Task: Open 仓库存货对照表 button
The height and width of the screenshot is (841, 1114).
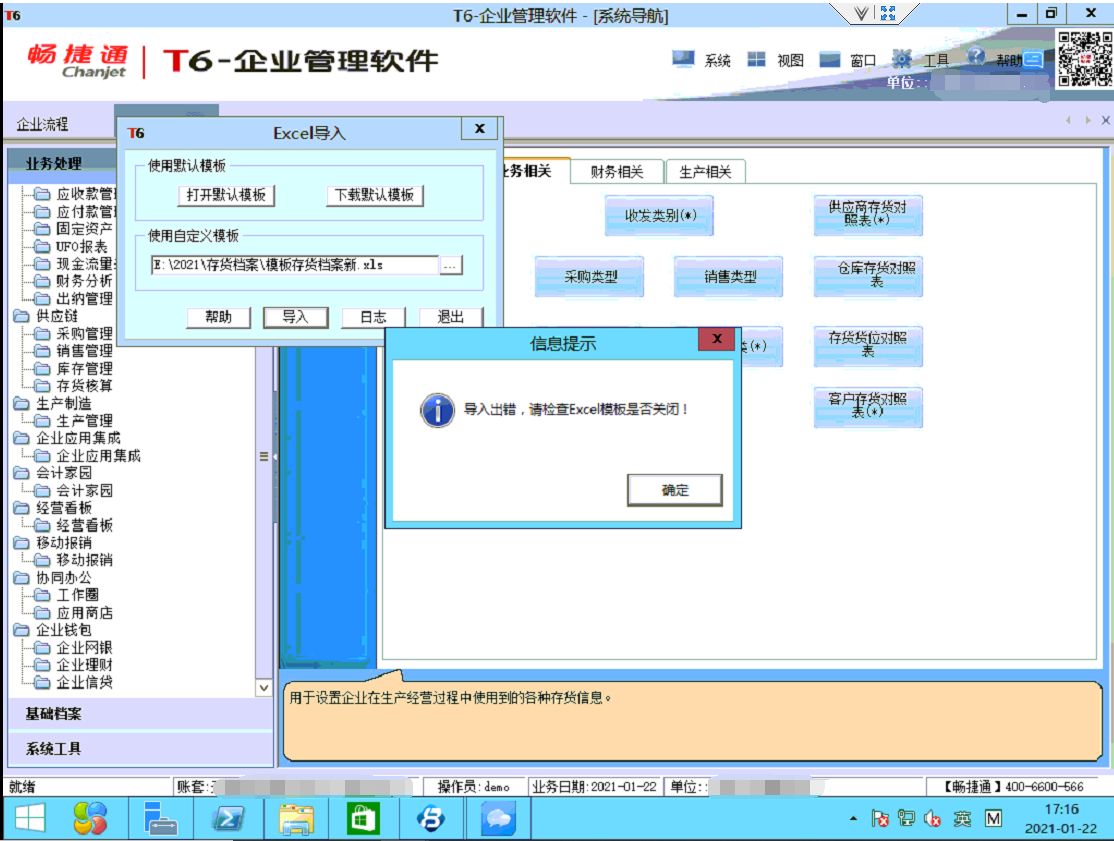Action: (x=867, y=277)
